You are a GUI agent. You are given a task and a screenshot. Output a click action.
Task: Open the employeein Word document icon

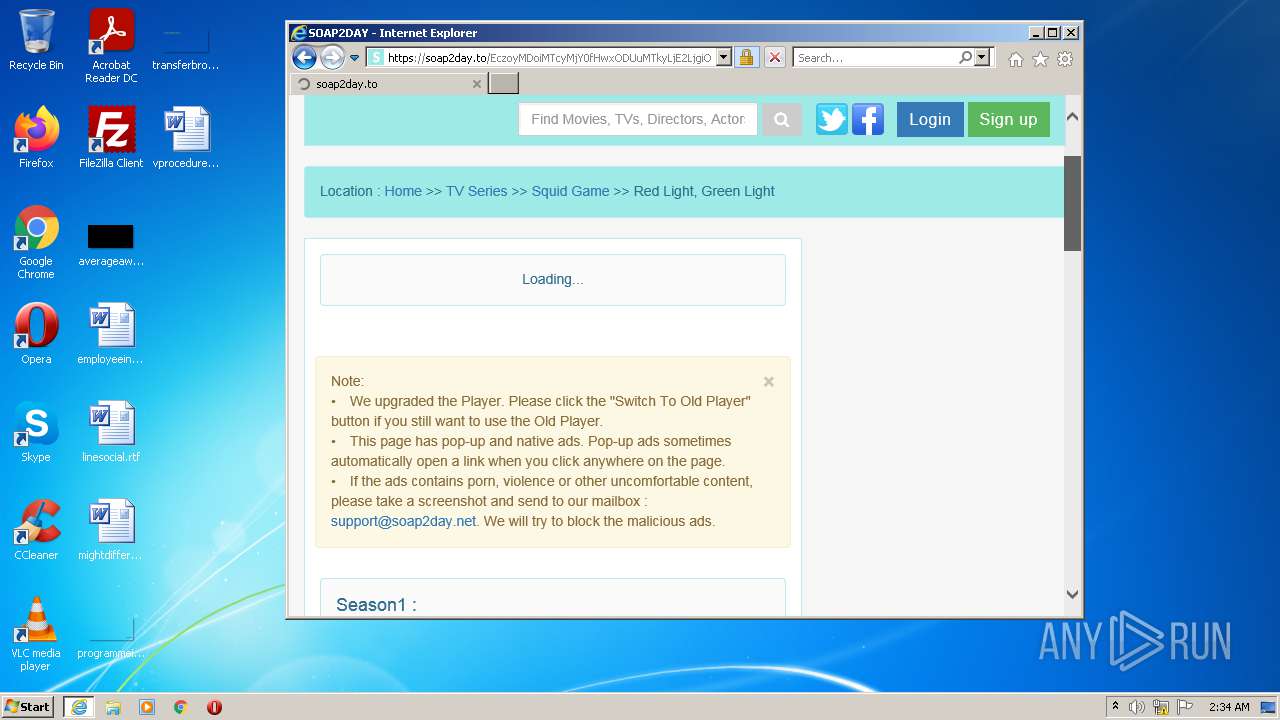(x=111, y=334)
